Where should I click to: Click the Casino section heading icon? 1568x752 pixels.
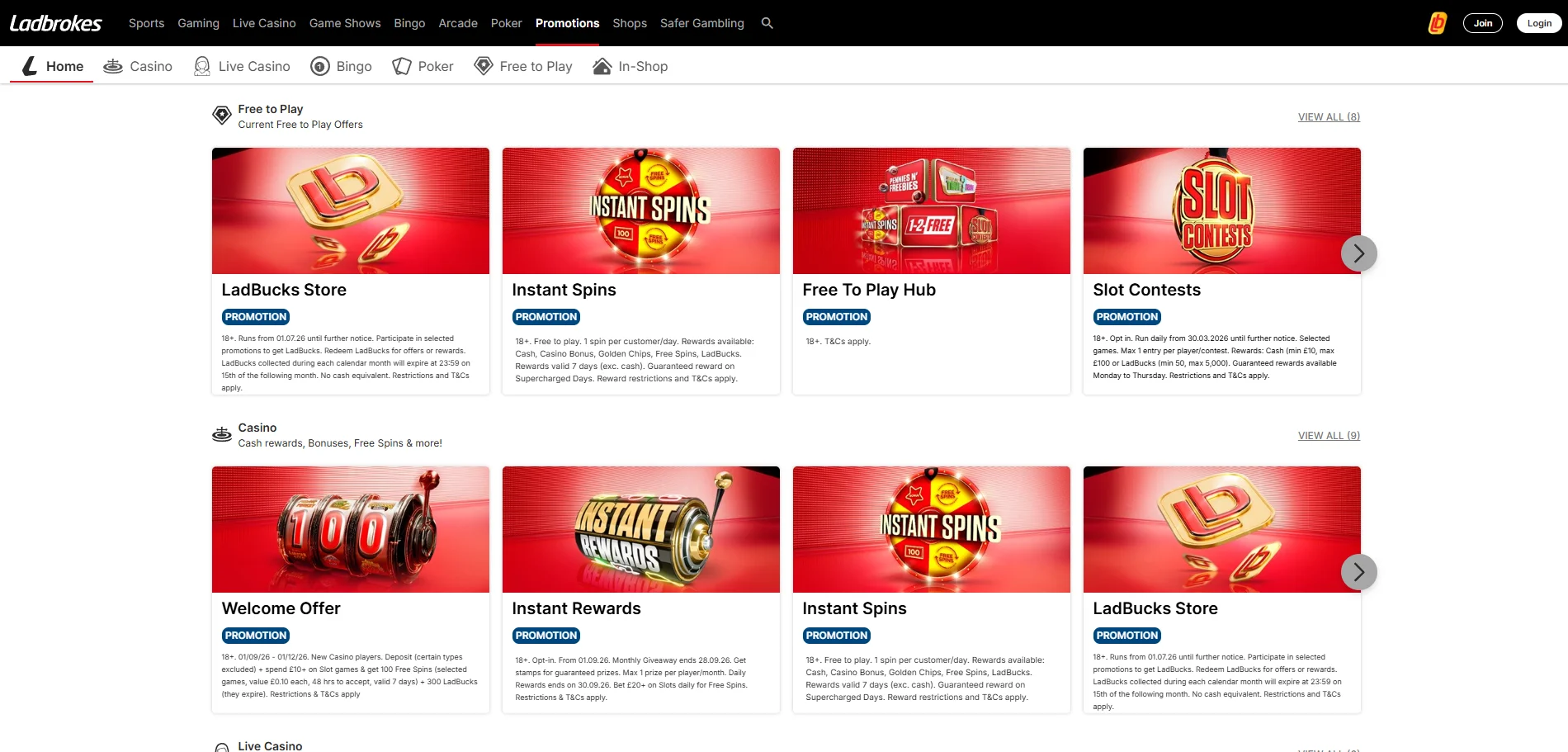coord(222,434)
